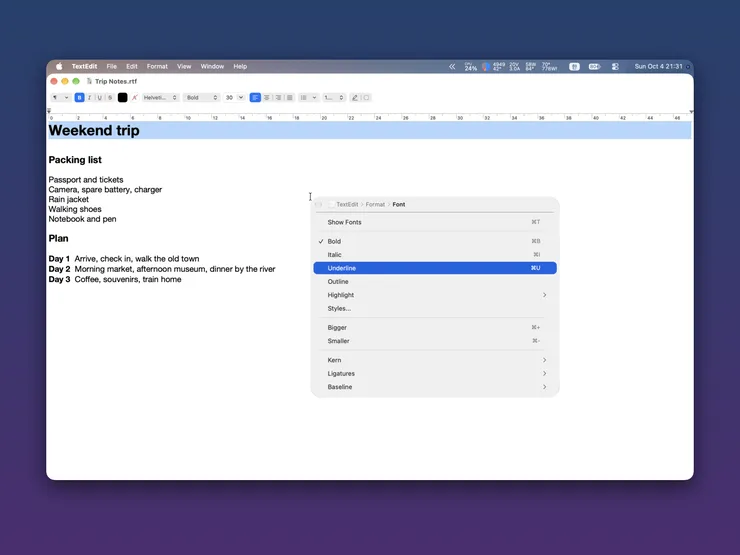
Task: Click the right margin marker on the ruler
Action: [x=691, y=112]
